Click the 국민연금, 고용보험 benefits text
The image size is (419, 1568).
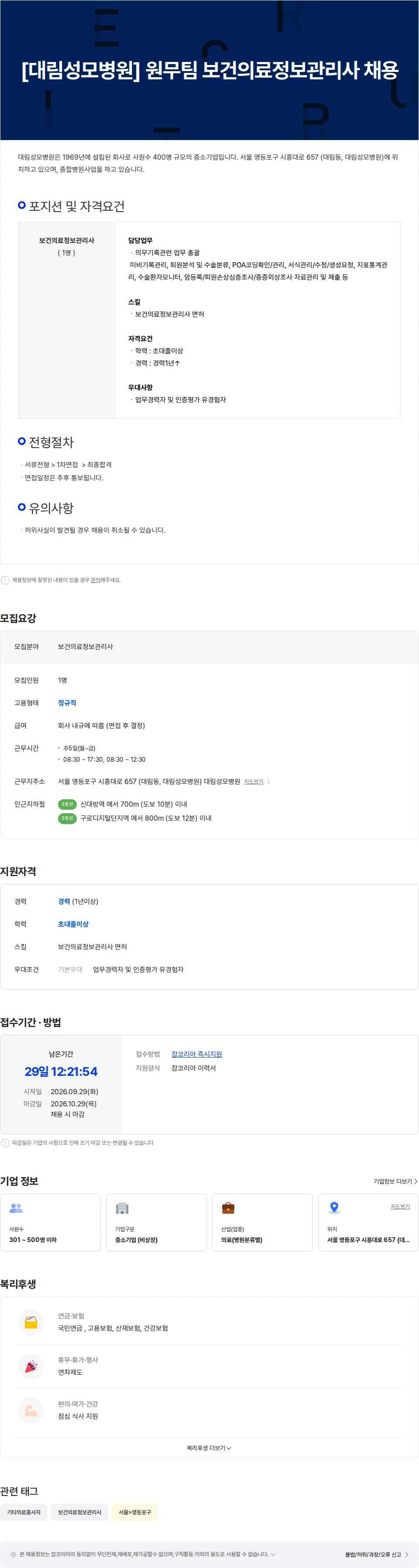[x=113, y=1328]
